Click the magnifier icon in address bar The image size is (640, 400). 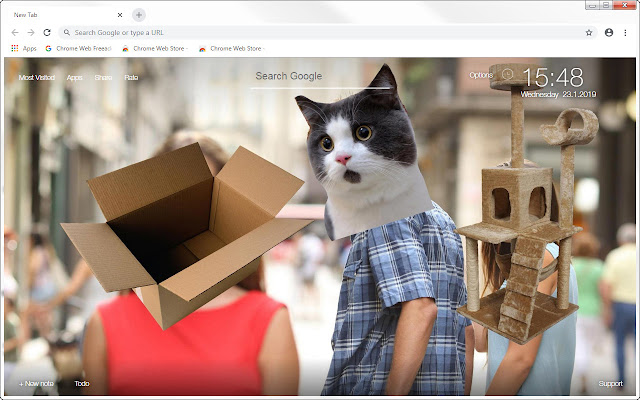pos(67,33)
